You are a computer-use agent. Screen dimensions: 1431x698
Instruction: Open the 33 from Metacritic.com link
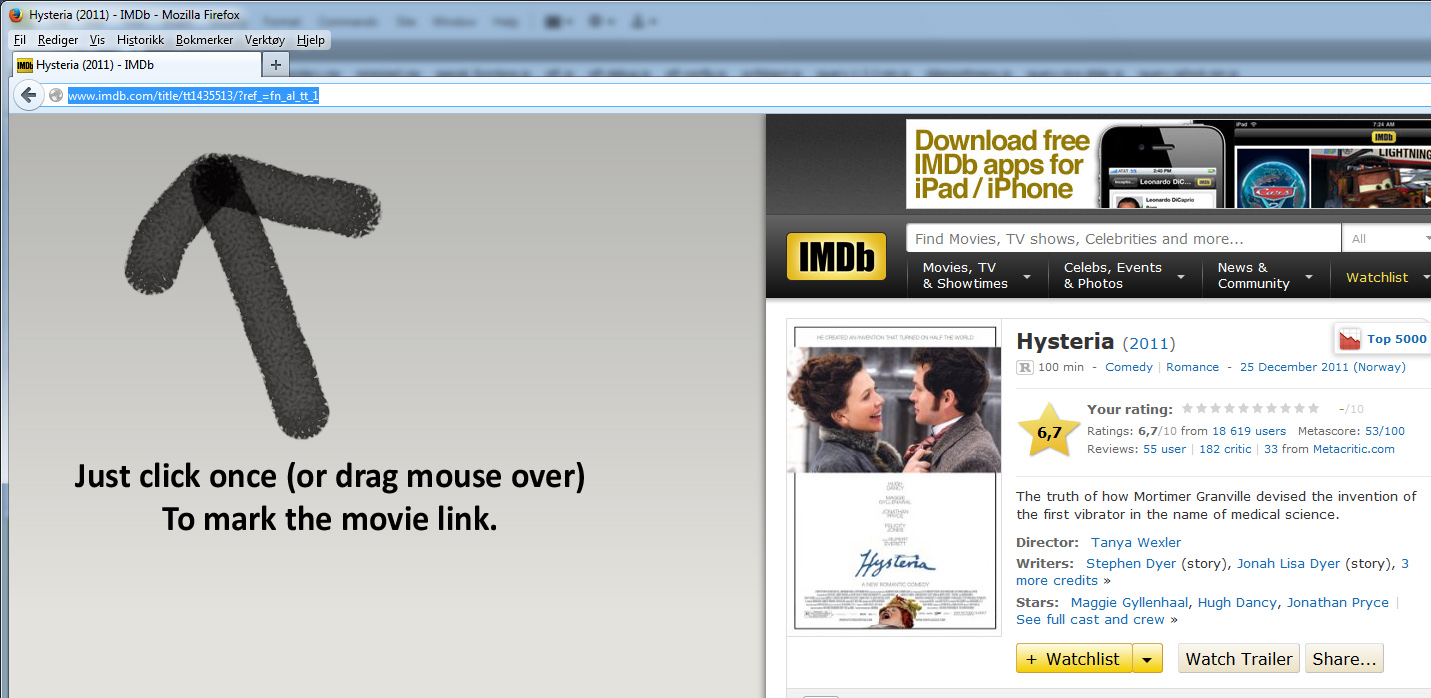1329,449
